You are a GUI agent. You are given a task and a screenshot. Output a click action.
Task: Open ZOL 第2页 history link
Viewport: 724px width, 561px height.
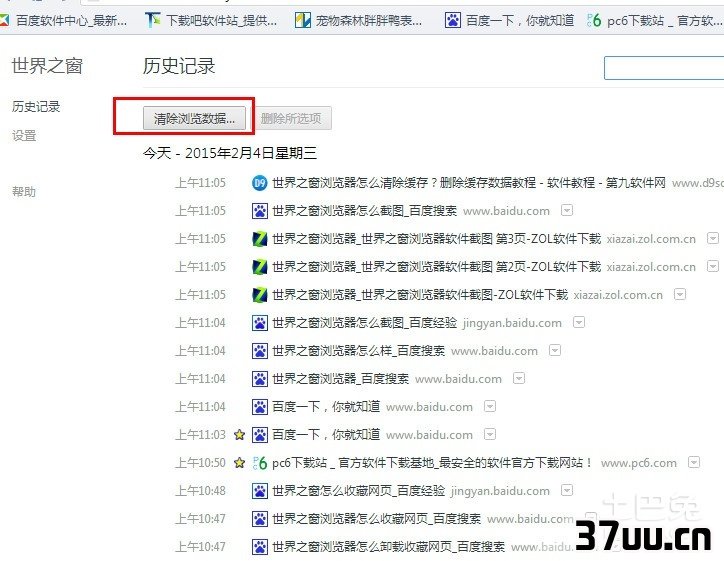pos(436,267)
